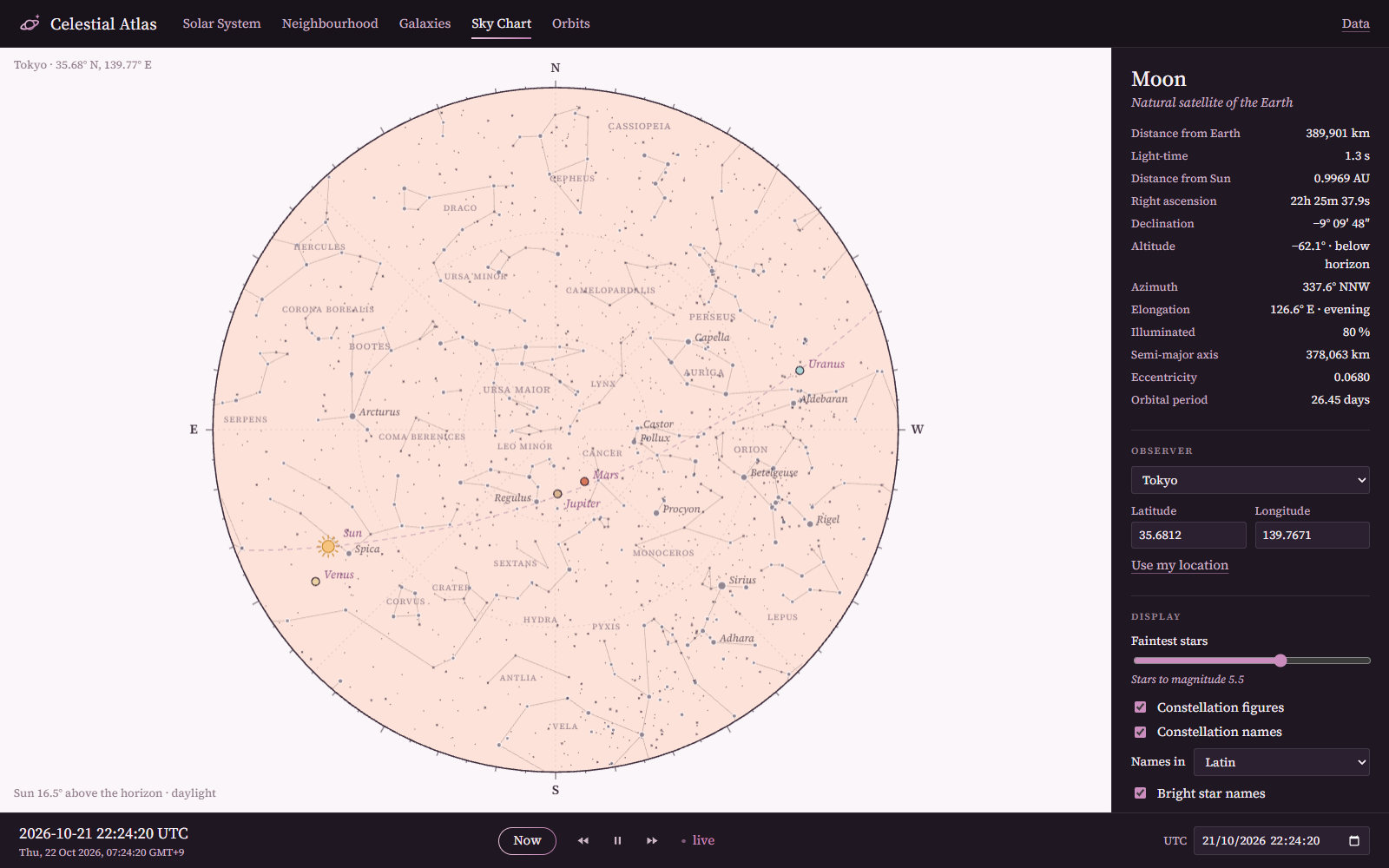The width and height of the screenshot is (1389, 868).
Task: Toggle the Constellation figures checkbox
Action: point(1140,707)
